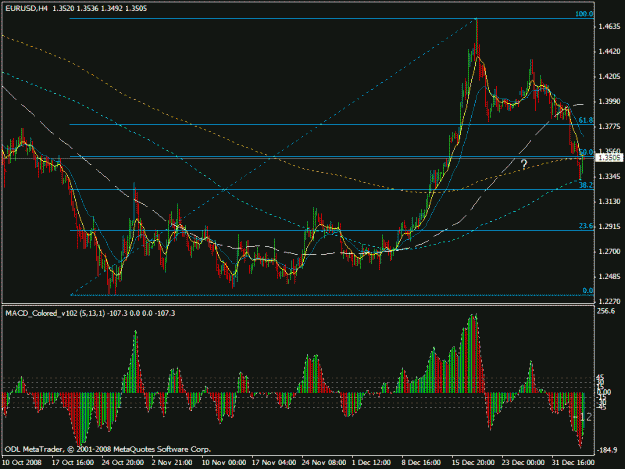Click the 1.4420 price axis value
Image resolution: width=625 pixels, height=469 pixels.
(x=609, y=51)
